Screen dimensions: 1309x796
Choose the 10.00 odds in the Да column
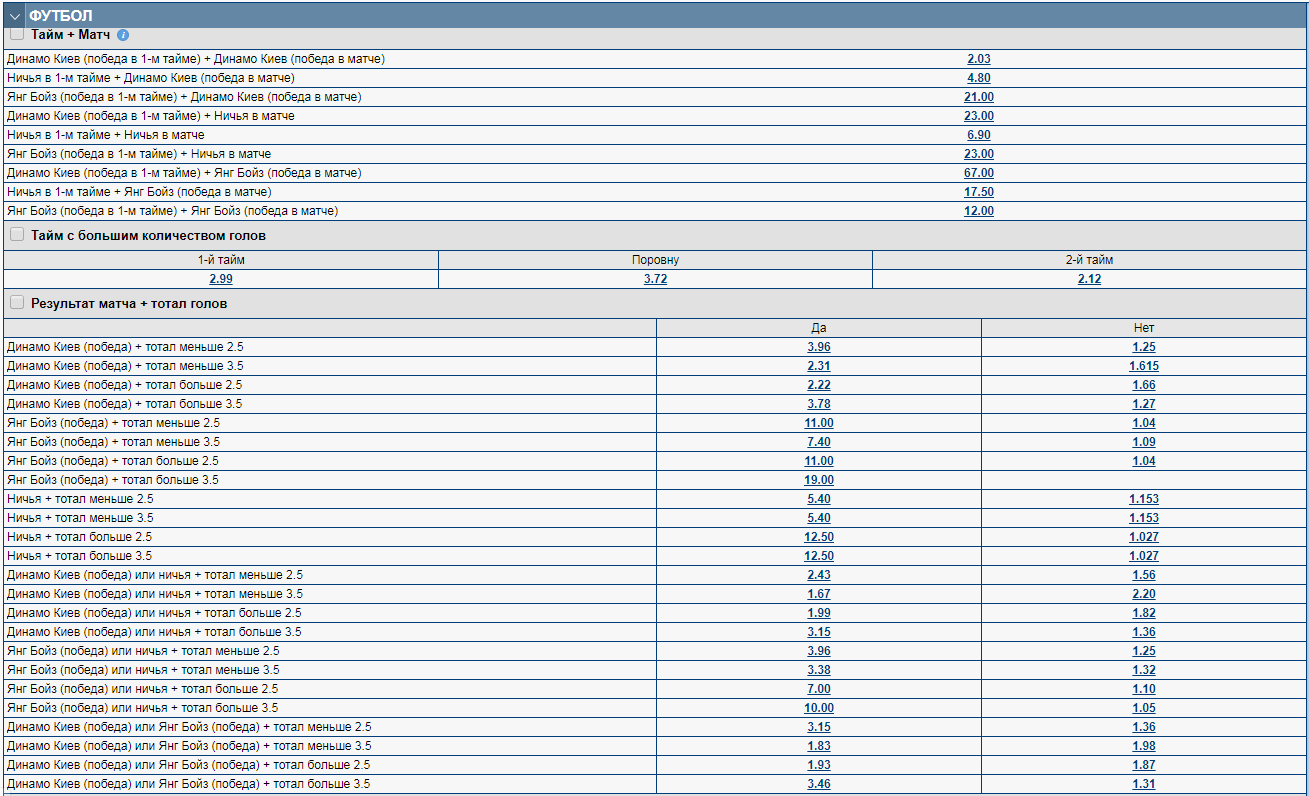[819, 708]
